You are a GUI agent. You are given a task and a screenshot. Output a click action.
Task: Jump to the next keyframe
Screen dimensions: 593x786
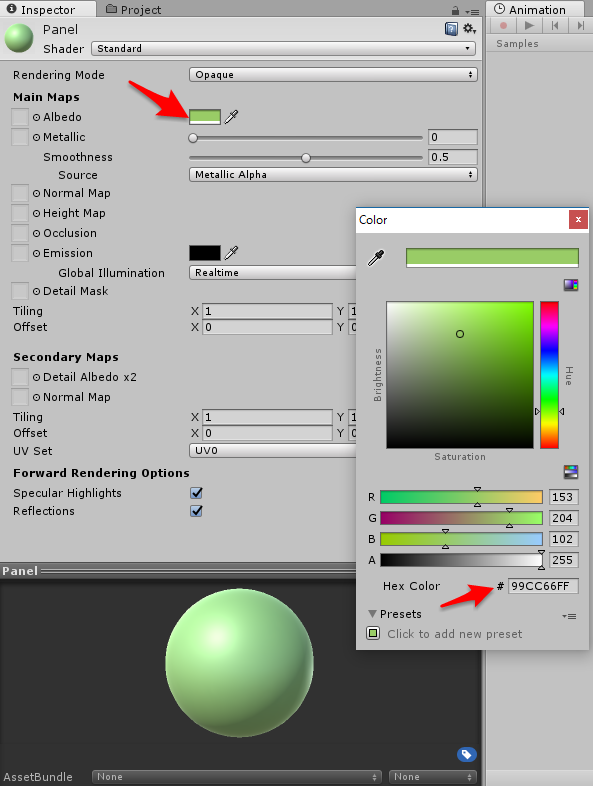(580, 25)
